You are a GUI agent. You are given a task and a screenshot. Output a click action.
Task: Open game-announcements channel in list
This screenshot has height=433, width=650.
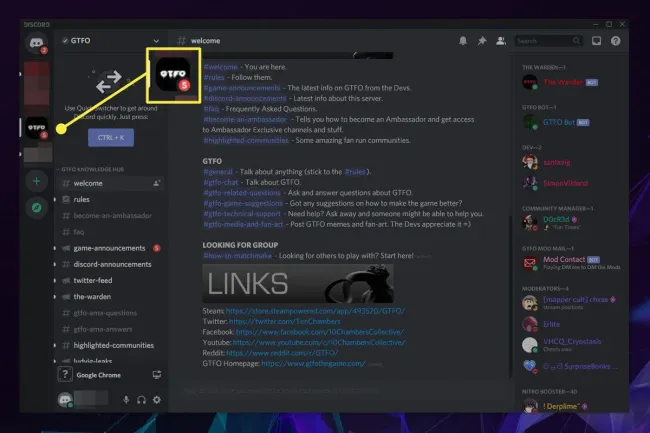coord(110,248)
